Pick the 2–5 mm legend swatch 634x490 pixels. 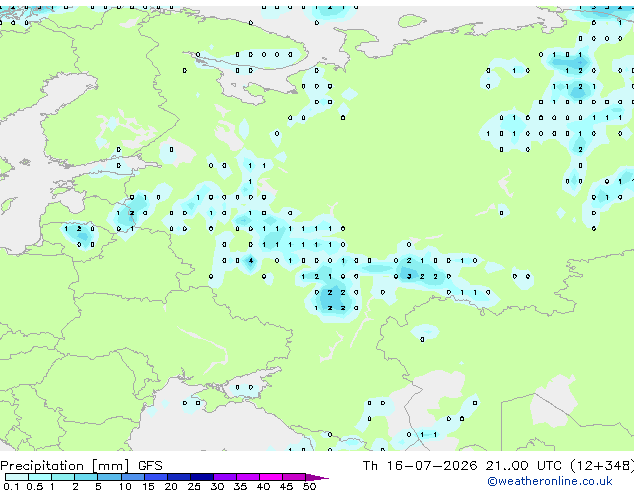[x=86, y=477]
